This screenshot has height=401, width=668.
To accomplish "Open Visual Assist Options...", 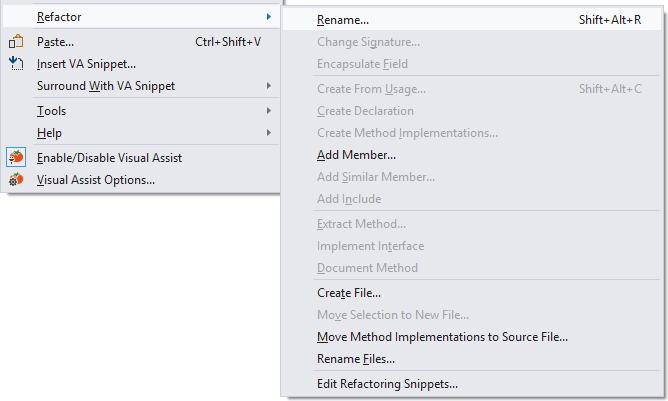I will 95,180.
